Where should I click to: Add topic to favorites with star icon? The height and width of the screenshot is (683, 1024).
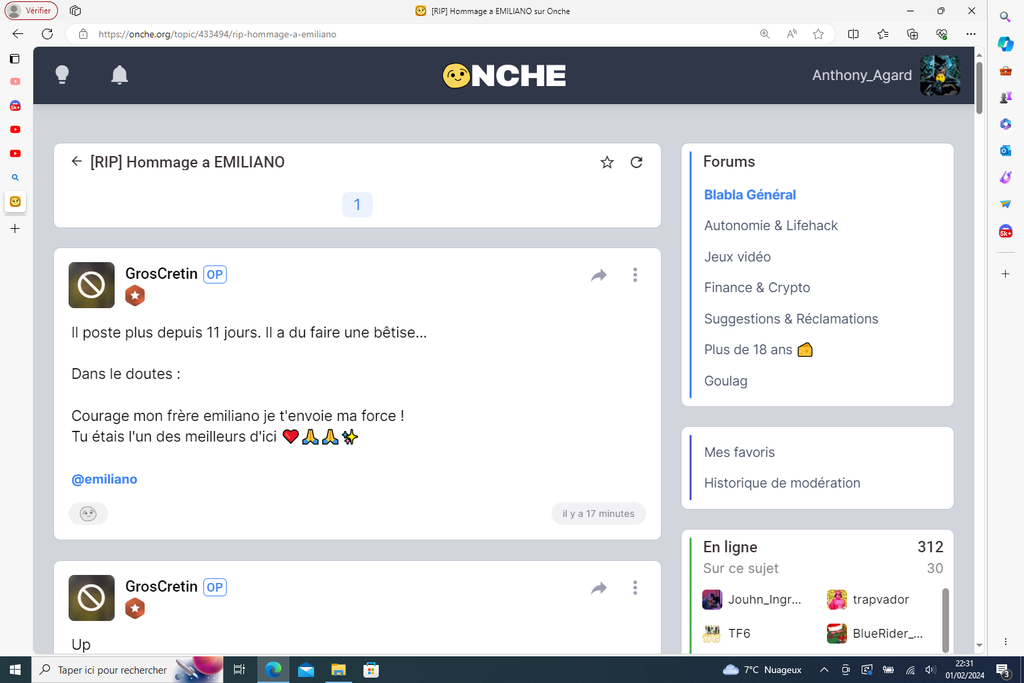point(607,163)
